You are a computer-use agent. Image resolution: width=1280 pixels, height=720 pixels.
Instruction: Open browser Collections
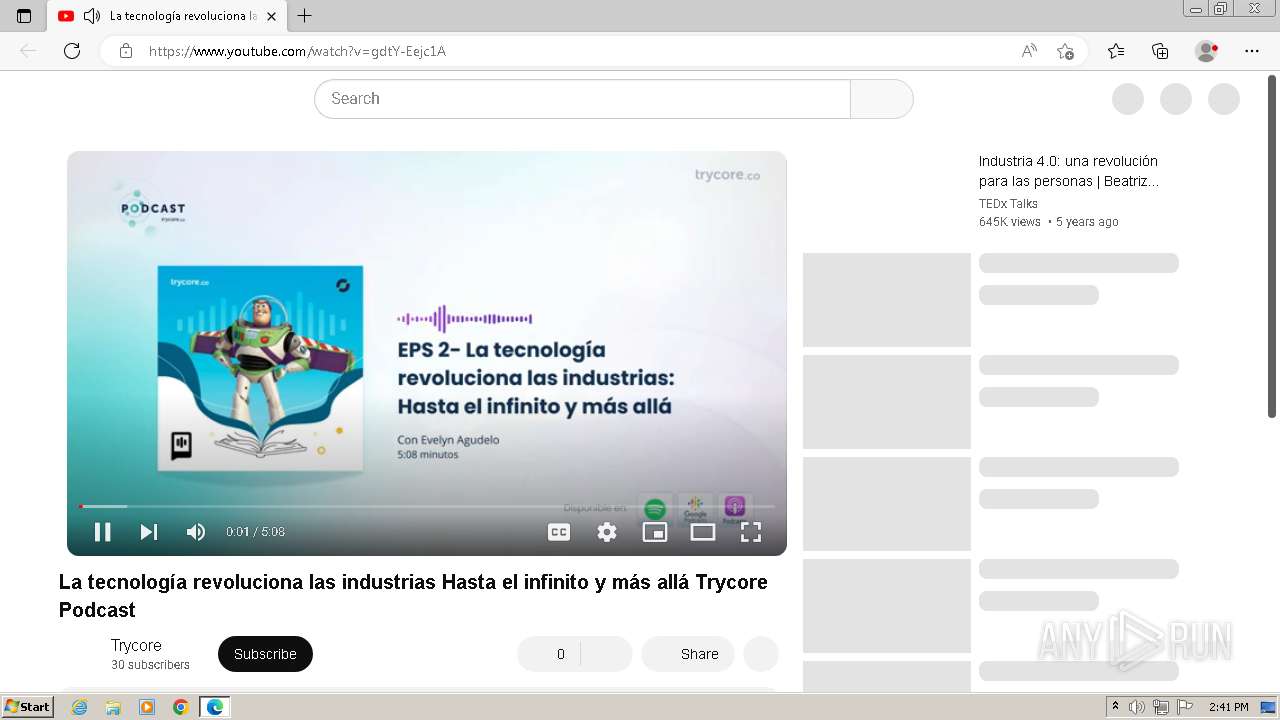(1160, 51)
